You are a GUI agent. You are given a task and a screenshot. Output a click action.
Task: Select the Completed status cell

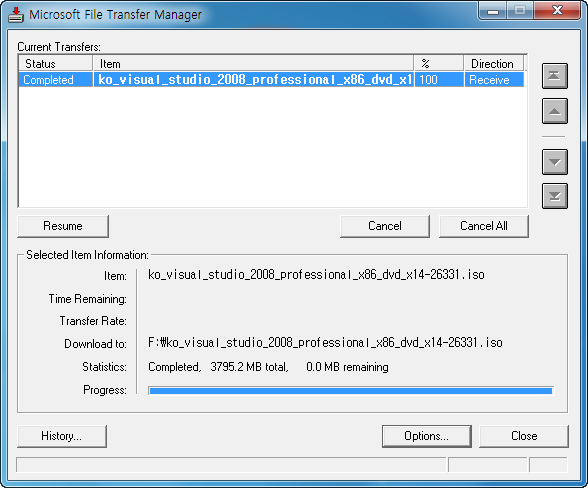tap(56, 80)
